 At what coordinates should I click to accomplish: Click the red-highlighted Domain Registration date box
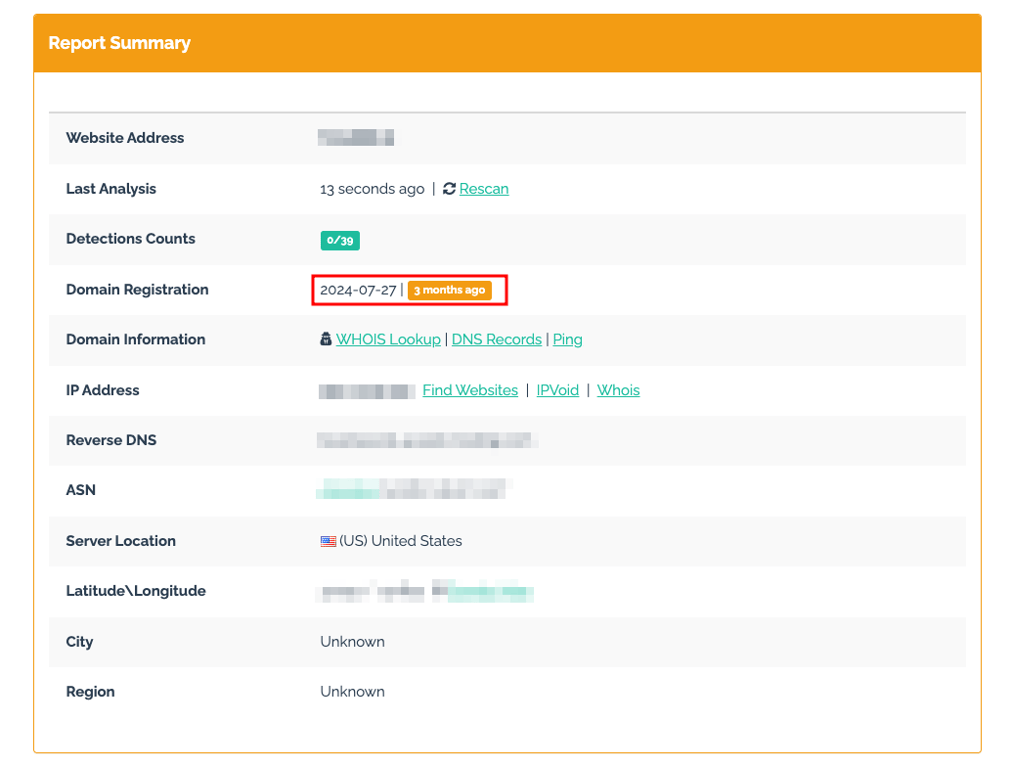tap(408, 290)
